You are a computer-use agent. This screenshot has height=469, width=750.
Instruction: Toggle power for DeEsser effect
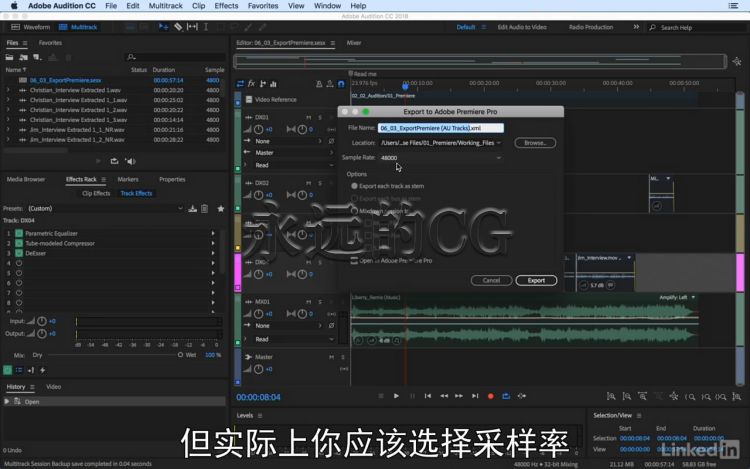pyautogui.click(x=19, y=253)
